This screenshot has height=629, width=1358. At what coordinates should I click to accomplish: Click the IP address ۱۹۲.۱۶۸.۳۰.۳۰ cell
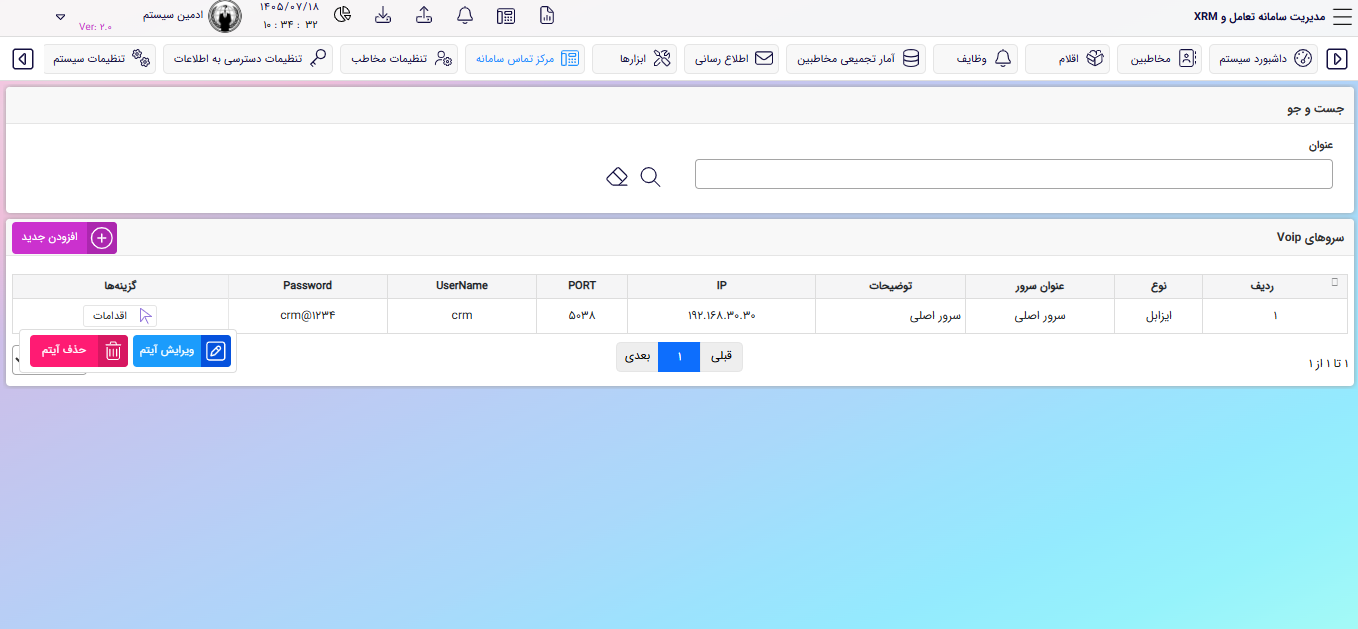pyautogui.click(x=721, y=316)
